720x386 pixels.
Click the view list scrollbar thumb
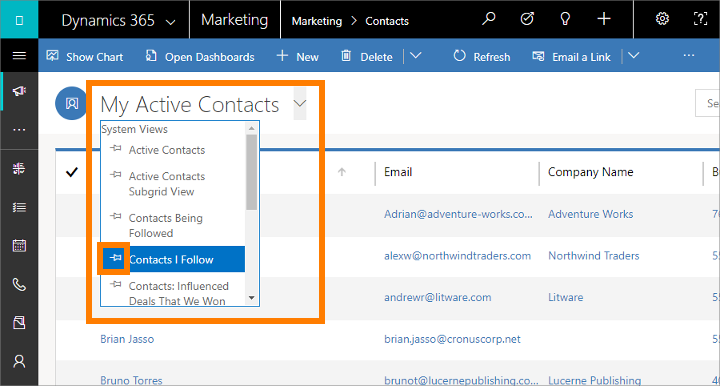coord(251,172)
